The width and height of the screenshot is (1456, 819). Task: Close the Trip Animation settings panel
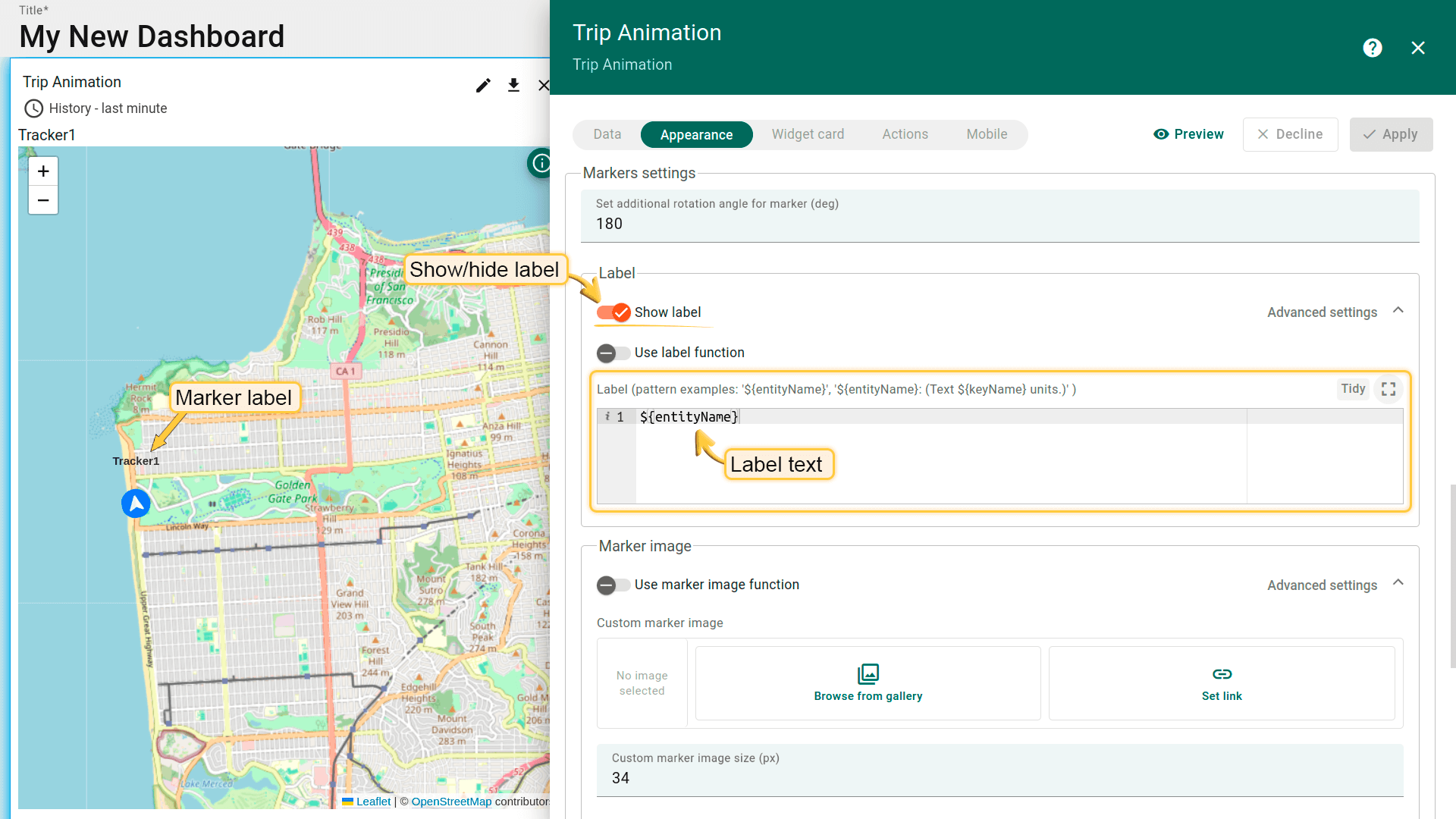pyautogui.click(x=1418, y=48)
